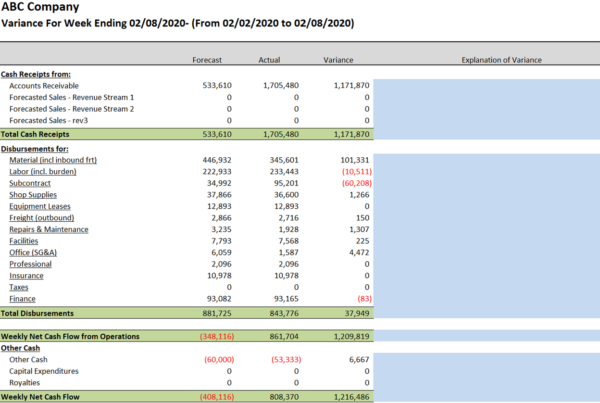Viewport: 600px width, 403px height.
Task: Select Freight variance value 150
Action: coord(363,218)
